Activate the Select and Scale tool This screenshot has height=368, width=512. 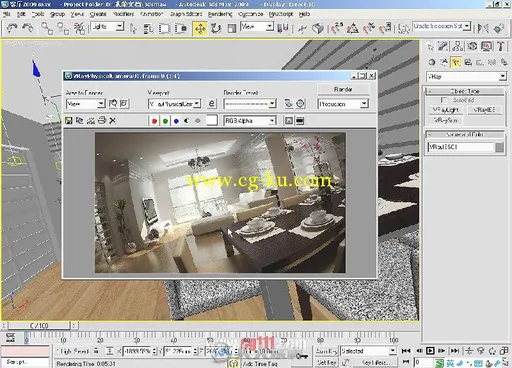[x=231, y=29]
